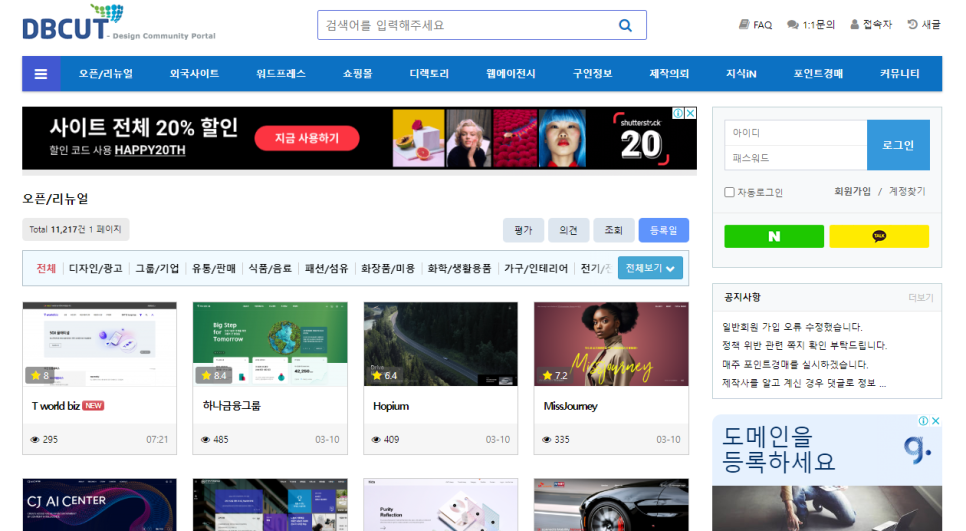Click the 도메인을 등록하세요 ad
Image resolution: width=966 pixels, height=531 pixels.
click(827, 472)
